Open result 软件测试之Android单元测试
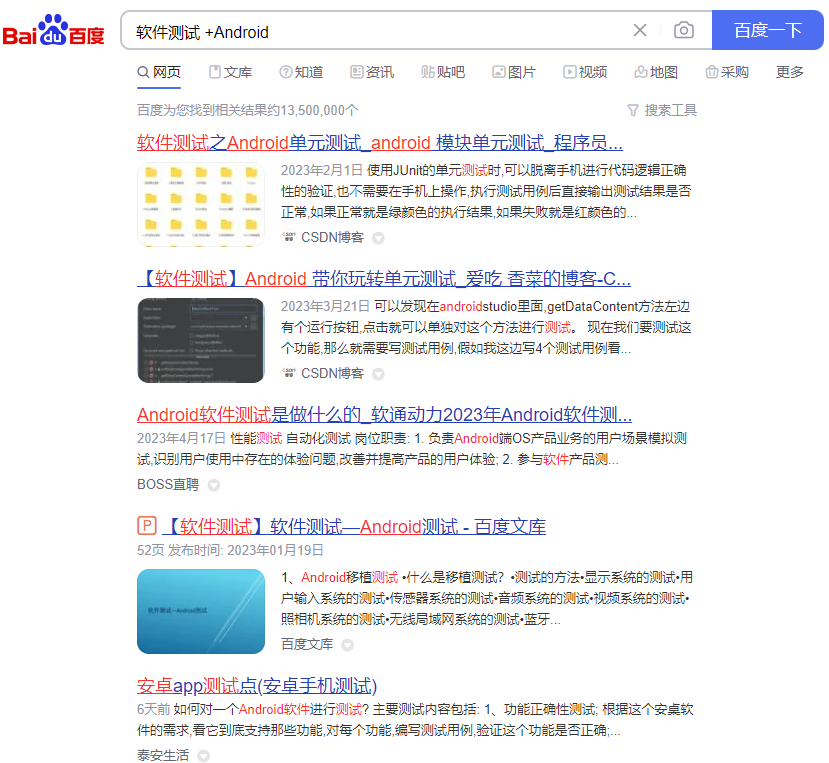Screen dimensions: 829x763 pyautogui.click(x=380, y=143)
